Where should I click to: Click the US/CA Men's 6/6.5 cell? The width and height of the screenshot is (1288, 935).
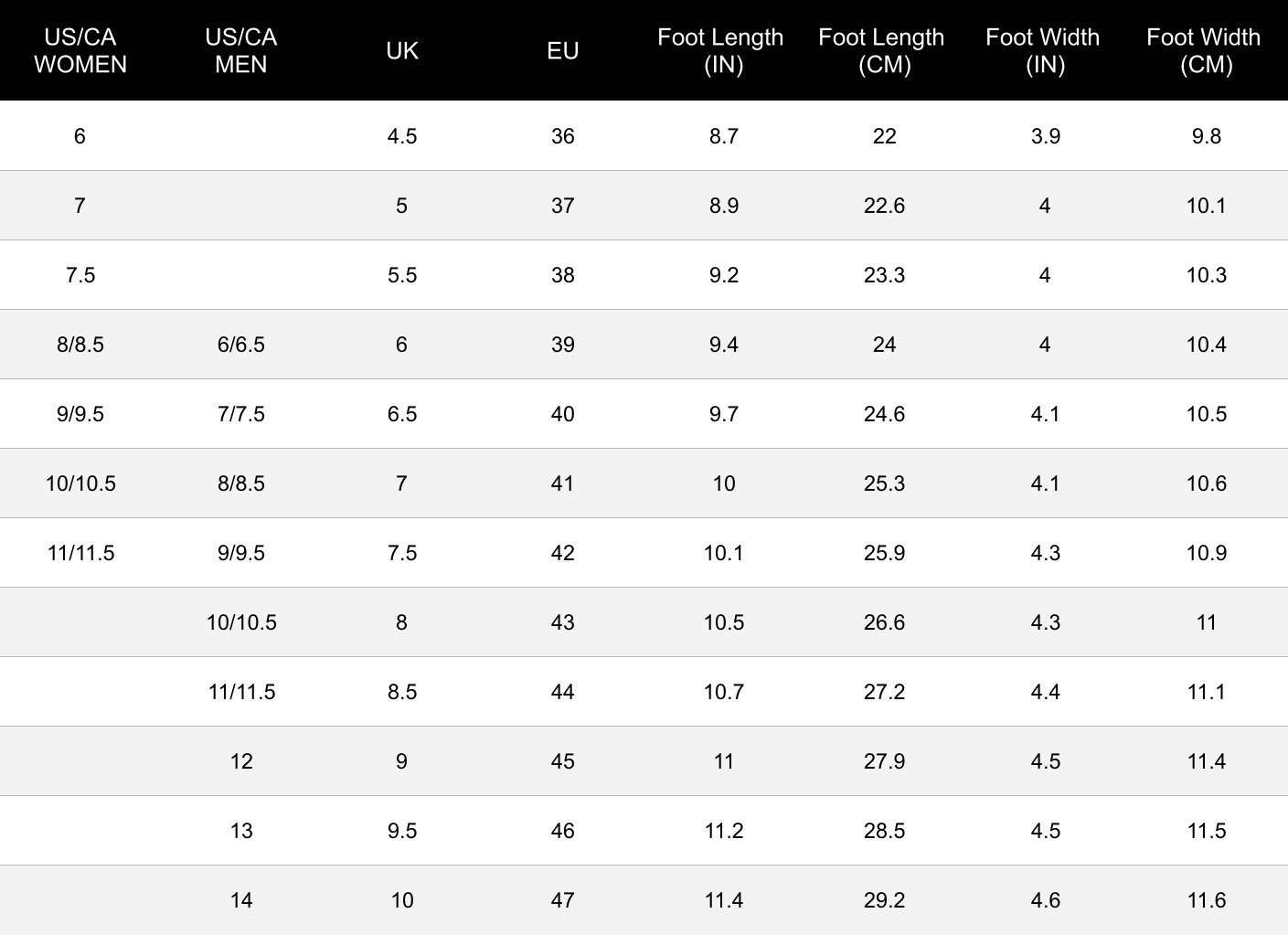(x=241, y=345)
